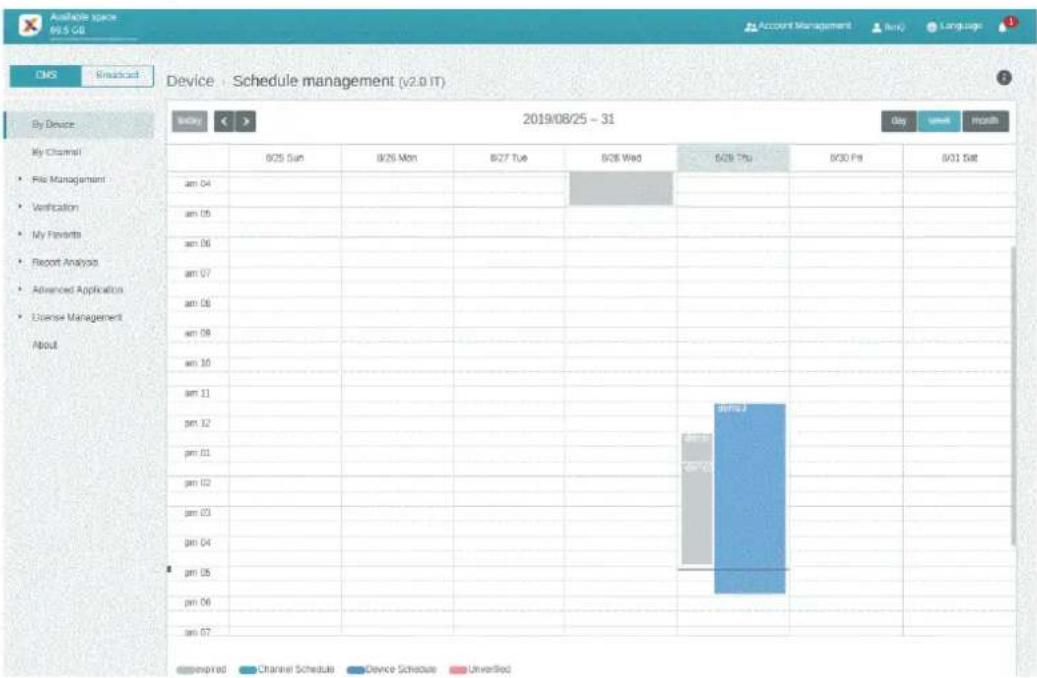This screenshot has width=1037, height=678.
Task: Click the am 04 time label
Action: (x=198, y=183)
